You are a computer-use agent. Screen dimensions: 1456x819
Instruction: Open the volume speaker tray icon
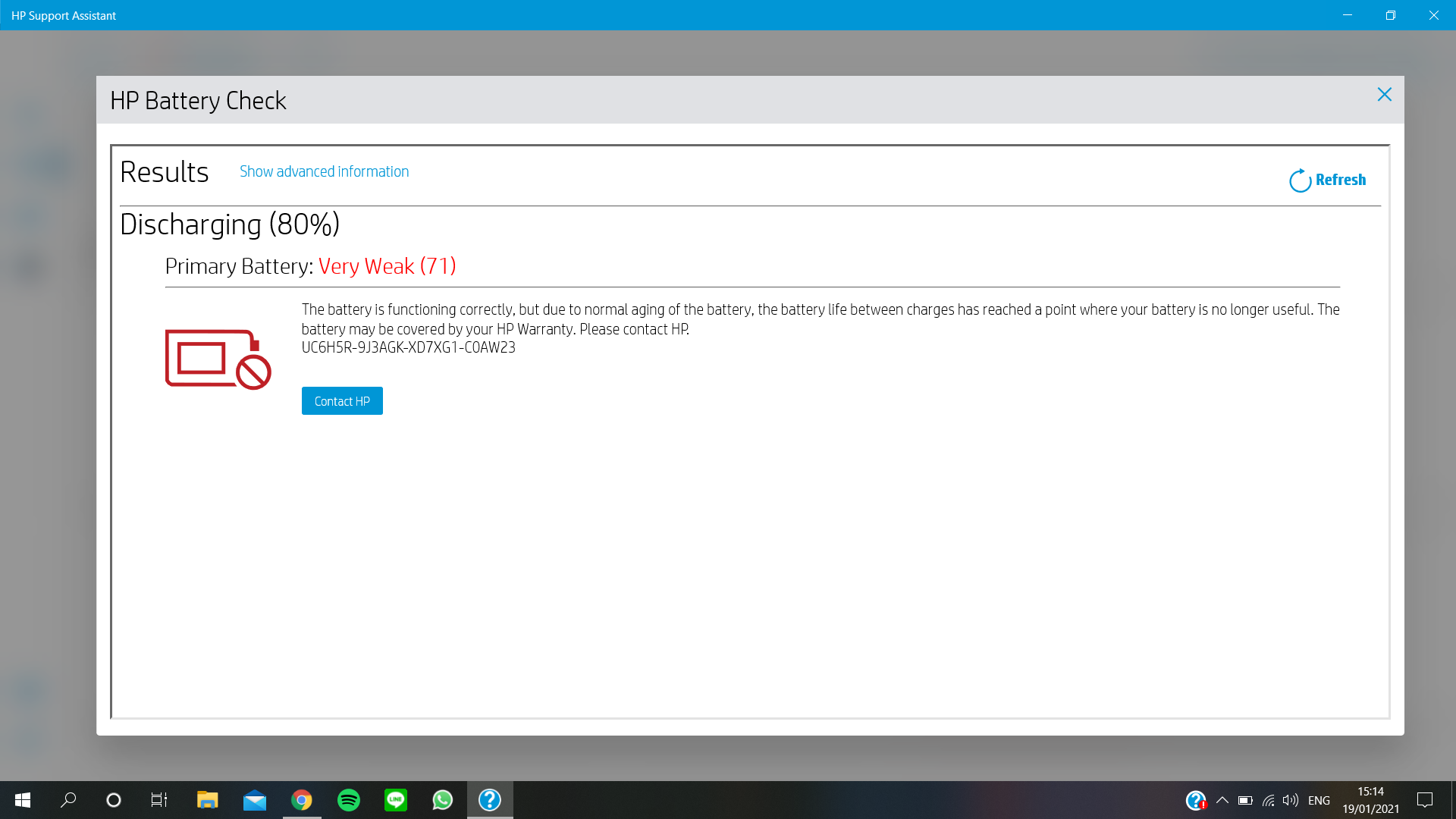point(1290,800)
